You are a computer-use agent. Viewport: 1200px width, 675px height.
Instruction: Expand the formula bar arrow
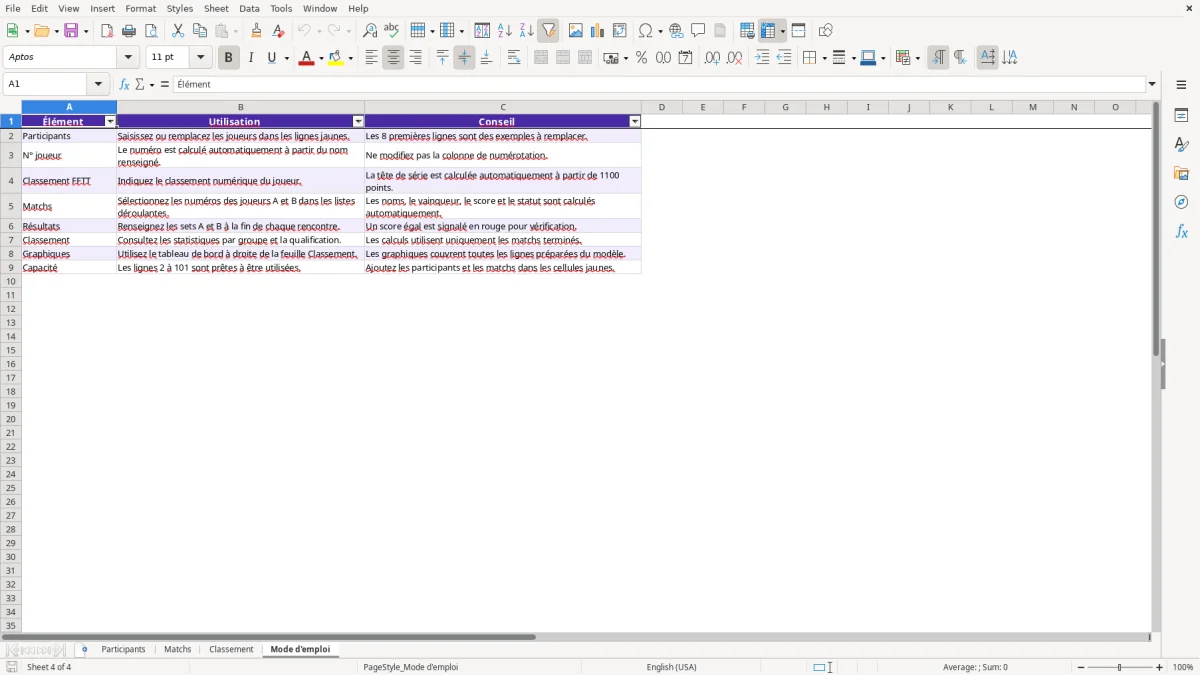[x=1152, y=85]
